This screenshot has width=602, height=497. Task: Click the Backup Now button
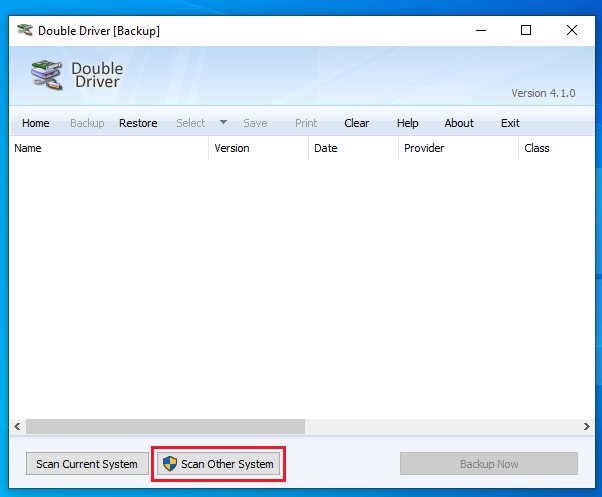489,464
